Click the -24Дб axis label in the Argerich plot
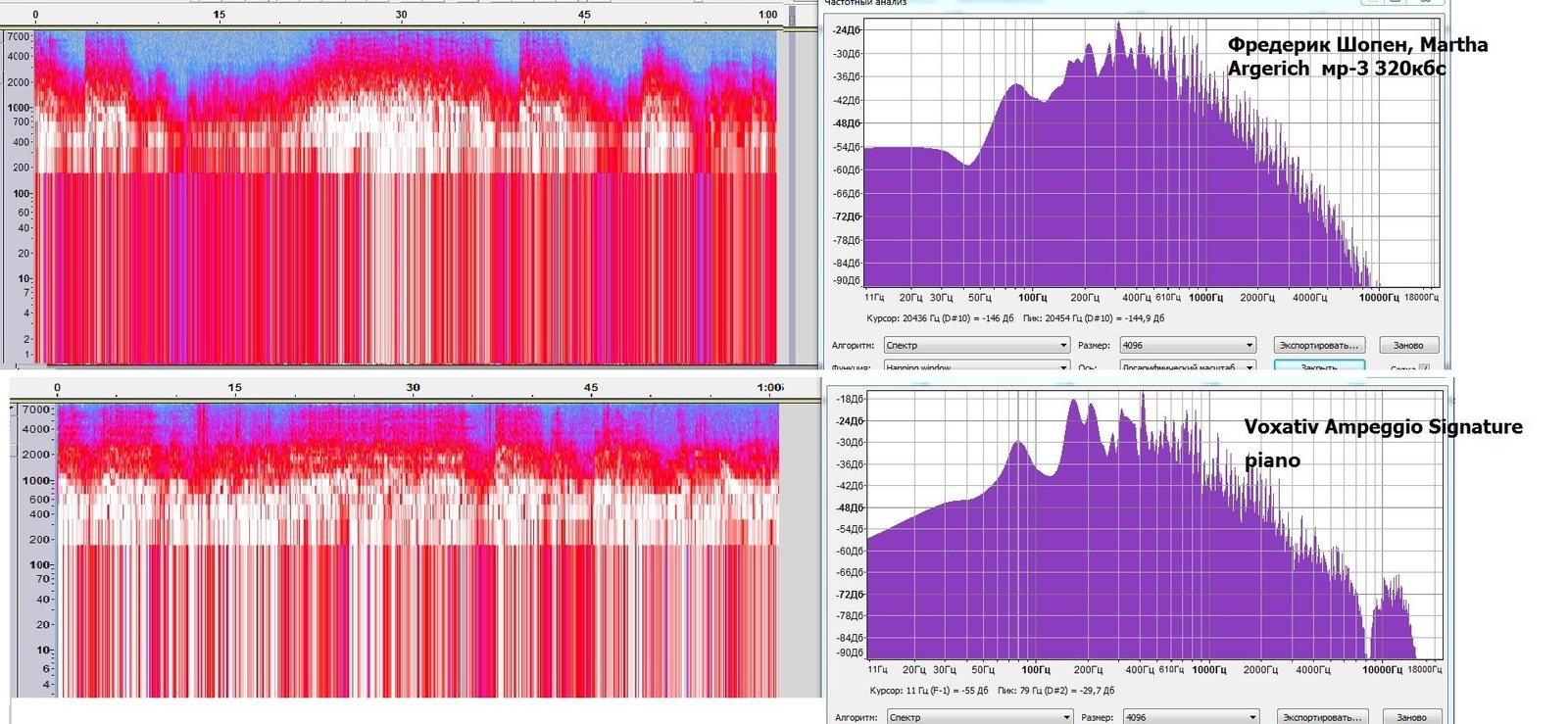This screenshot has height=724, width=1568. coord(846,30)
